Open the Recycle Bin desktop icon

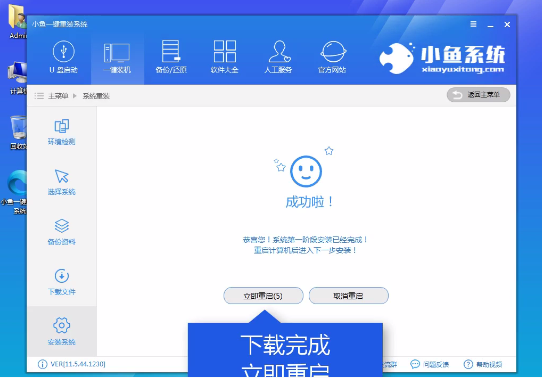[x=18, y=133]
